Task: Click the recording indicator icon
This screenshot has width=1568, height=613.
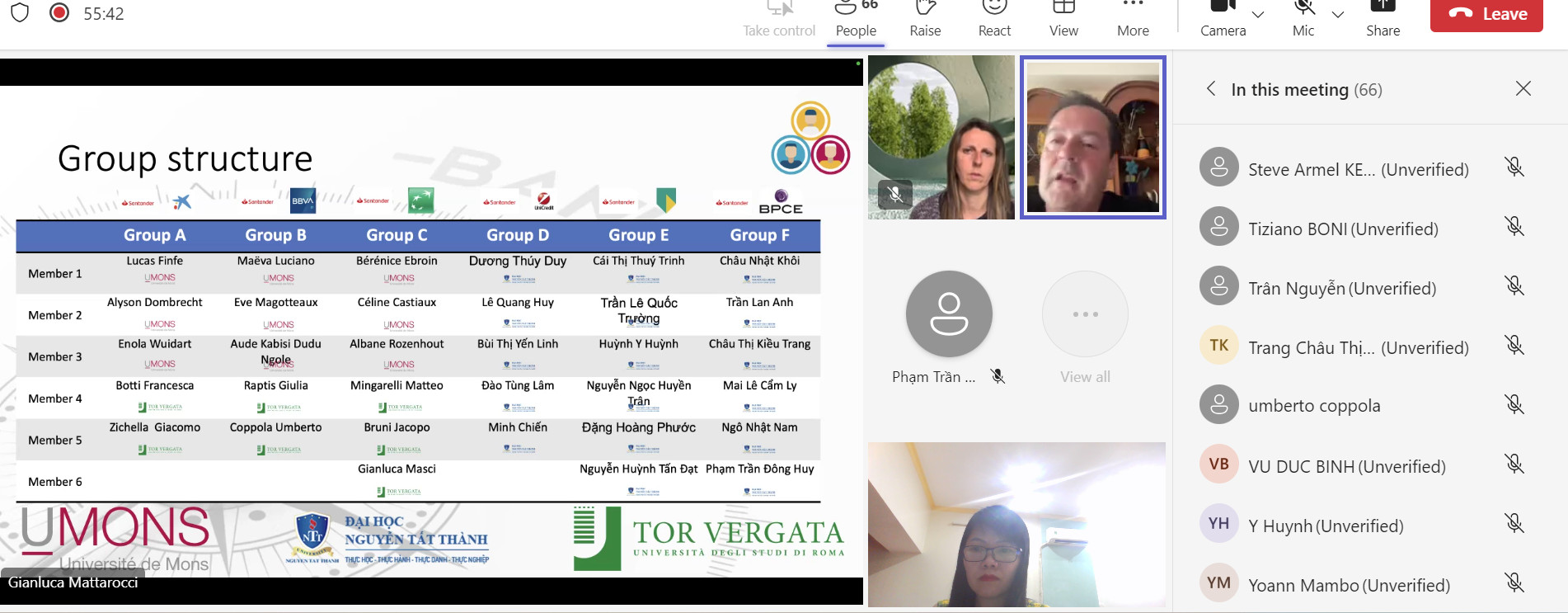Action: [x=59, y=13]
